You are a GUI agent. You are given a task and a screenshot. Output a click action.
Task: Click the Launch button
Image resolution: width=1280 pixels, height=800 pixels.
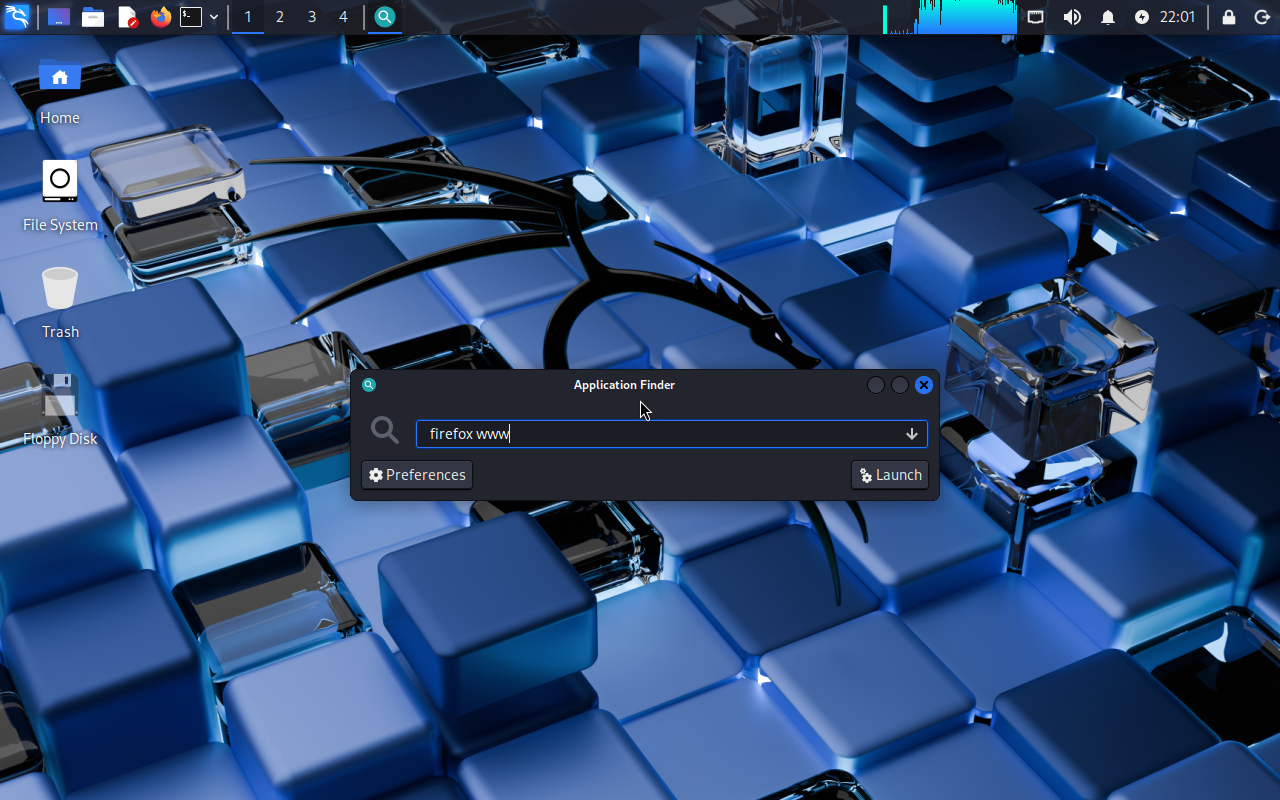890,475
